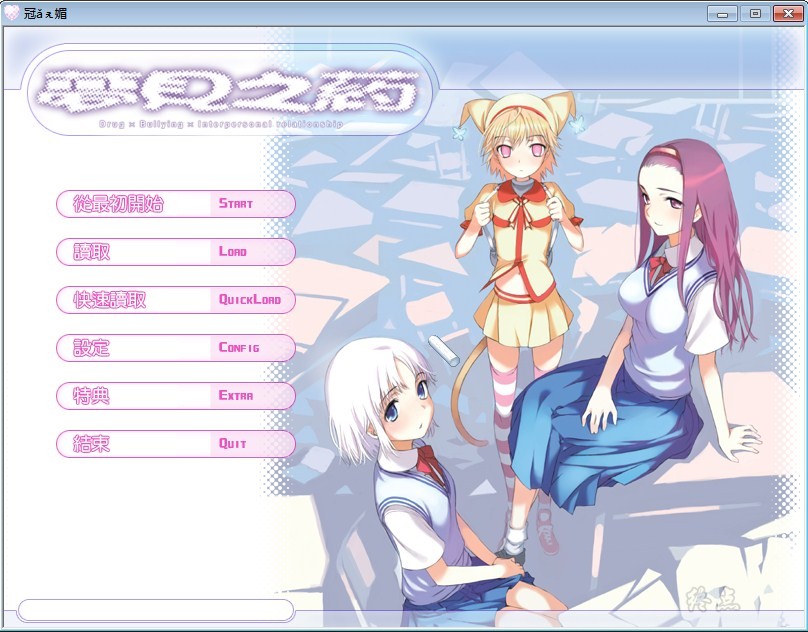Exit the game via Quit button
Image resolution: width=808 pixels, height=632 pixels.
[x=176, y=444]
